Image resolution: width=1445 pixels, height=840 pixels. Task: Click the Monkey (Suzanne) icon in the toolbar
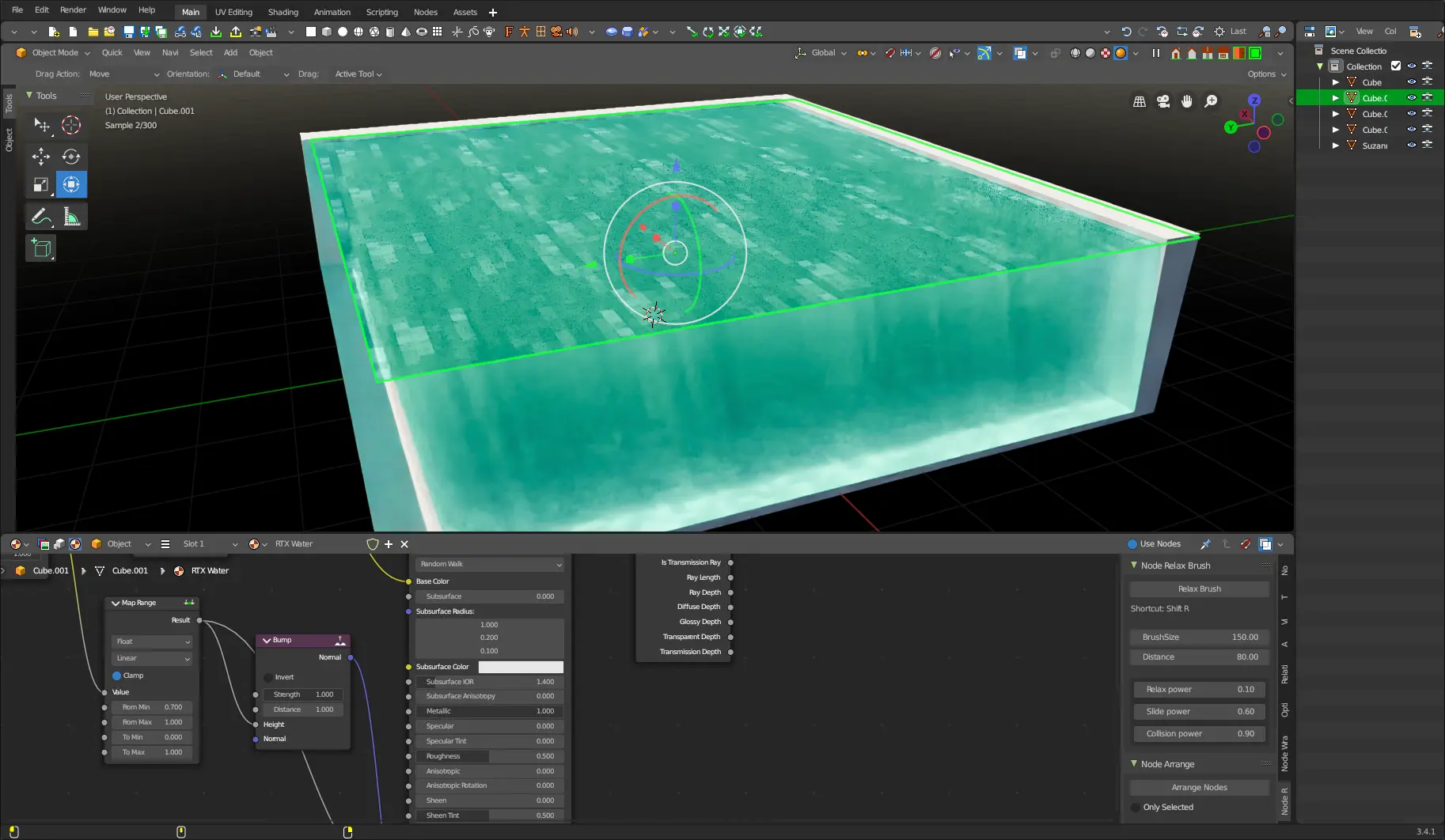click(488, 32)
